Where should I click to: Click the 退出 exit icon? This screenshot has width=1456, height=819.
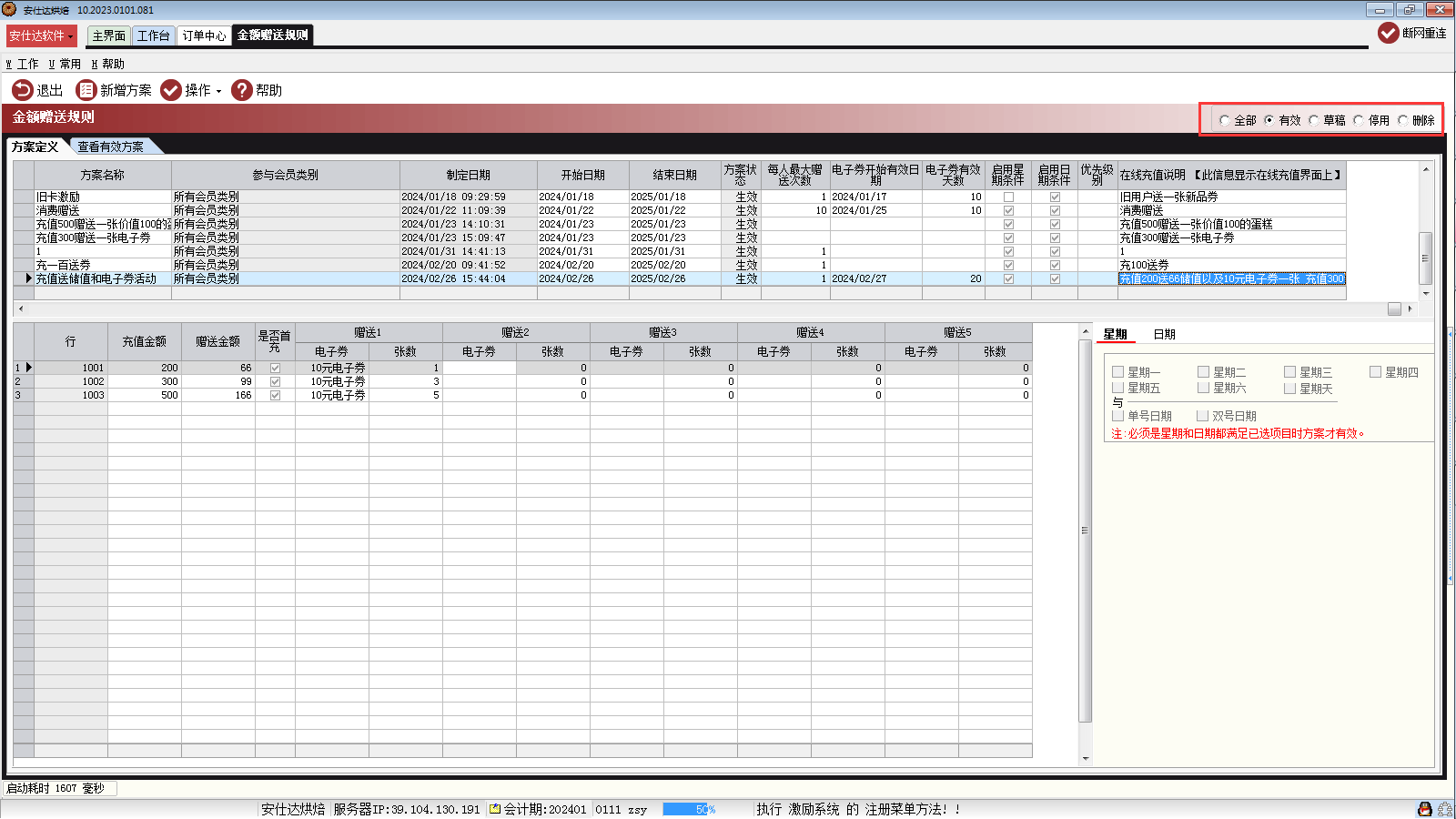(x=22, y=90)
